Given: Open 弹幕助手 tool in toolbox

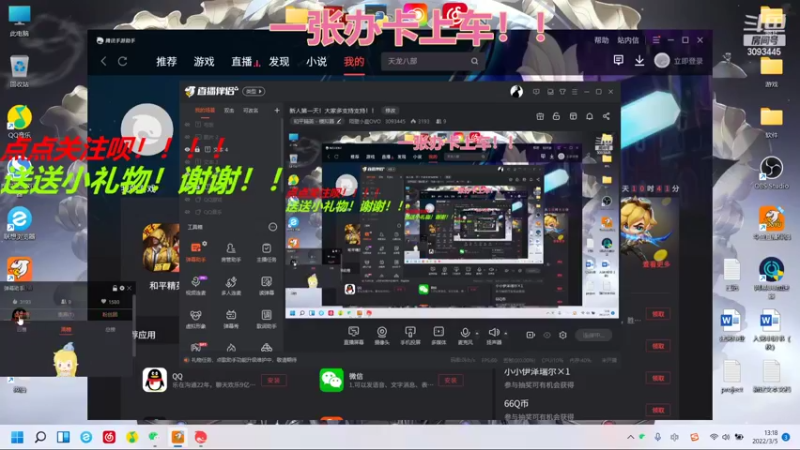Looking at the screenshot, I should [196, 252].
